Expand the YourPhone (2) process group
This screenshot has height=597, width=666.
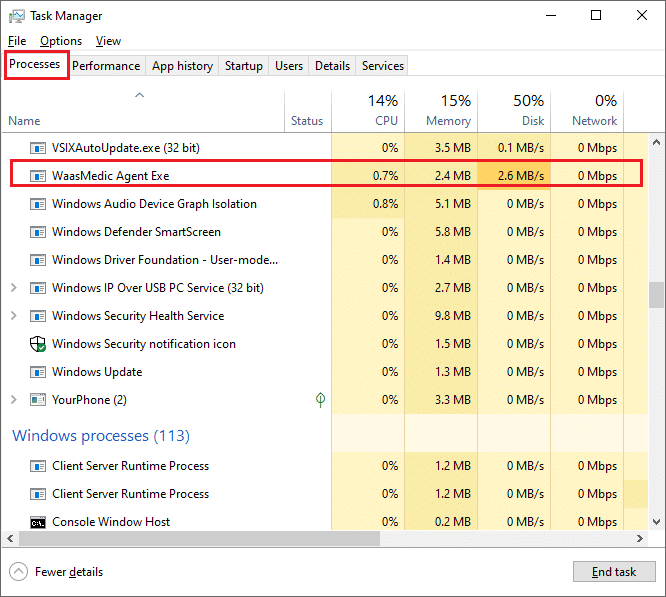click(x=14, y=400)
